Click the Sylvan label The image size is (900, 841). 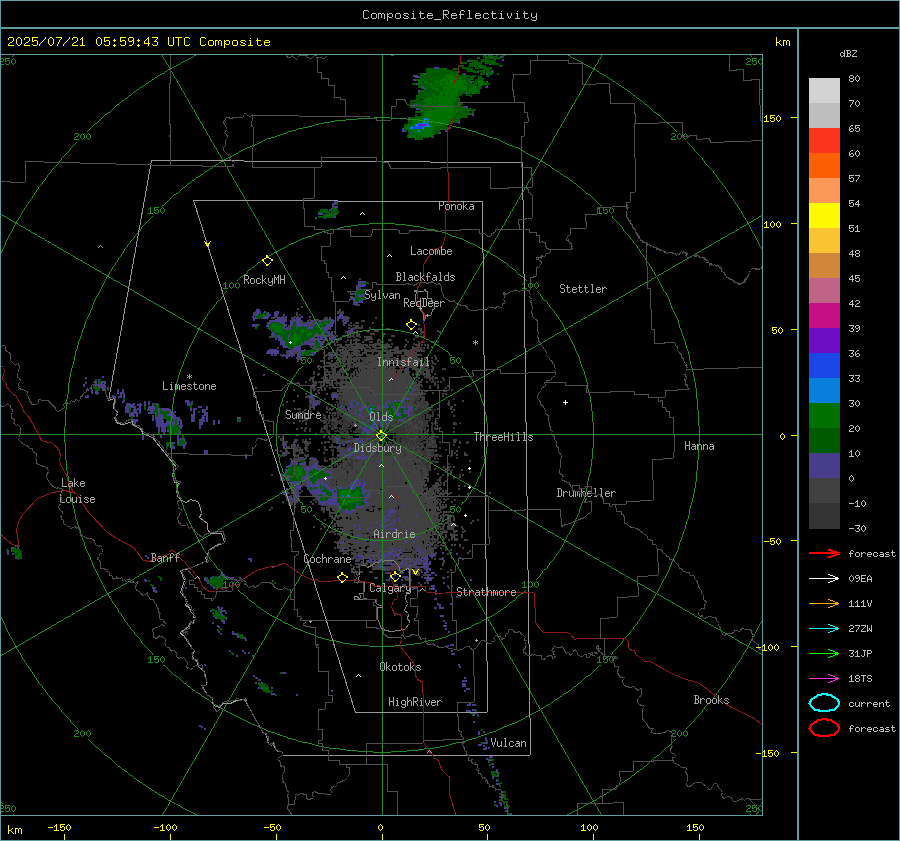(x=382, y=295)
